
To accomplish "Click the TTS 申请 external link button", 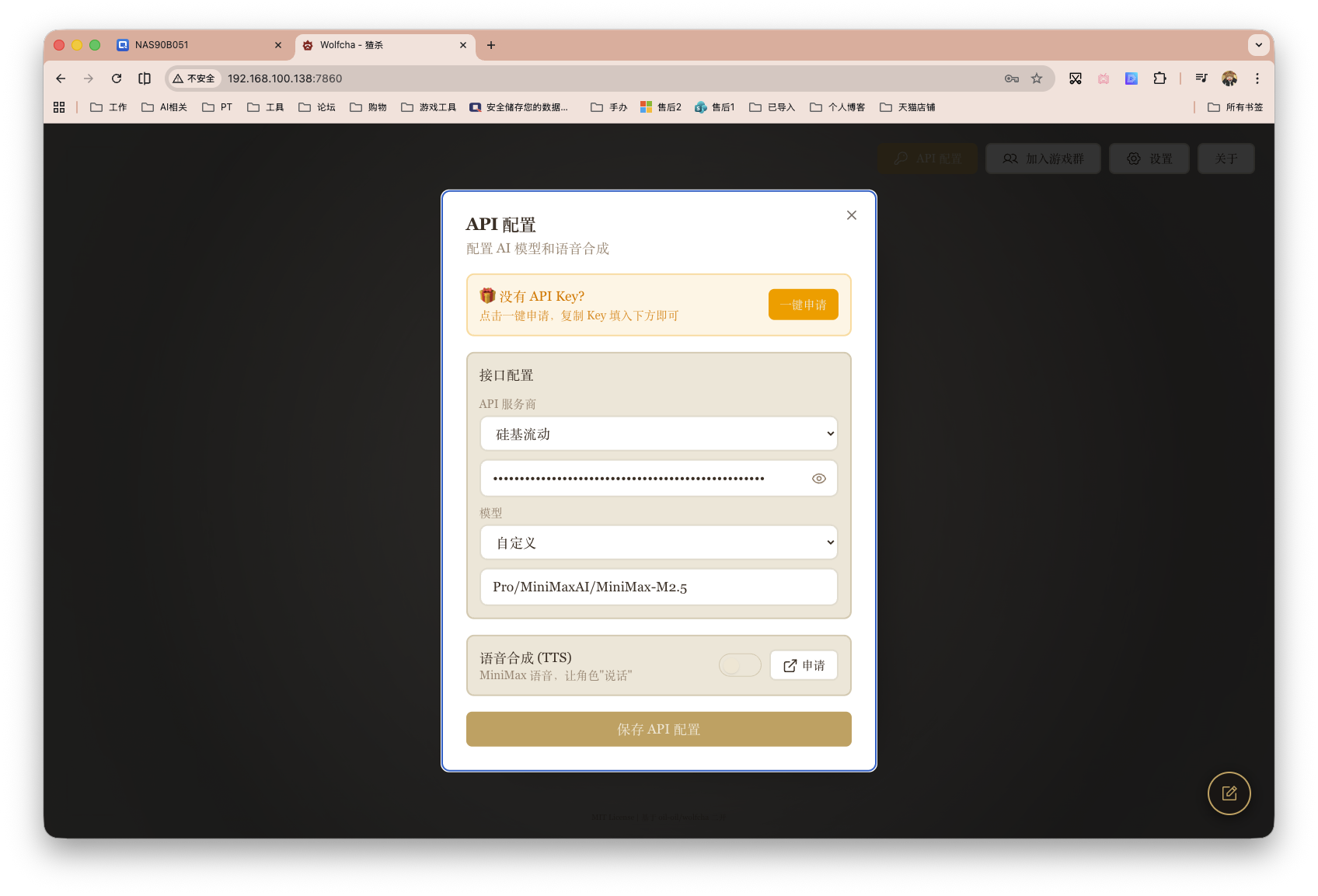I will 804,665.
